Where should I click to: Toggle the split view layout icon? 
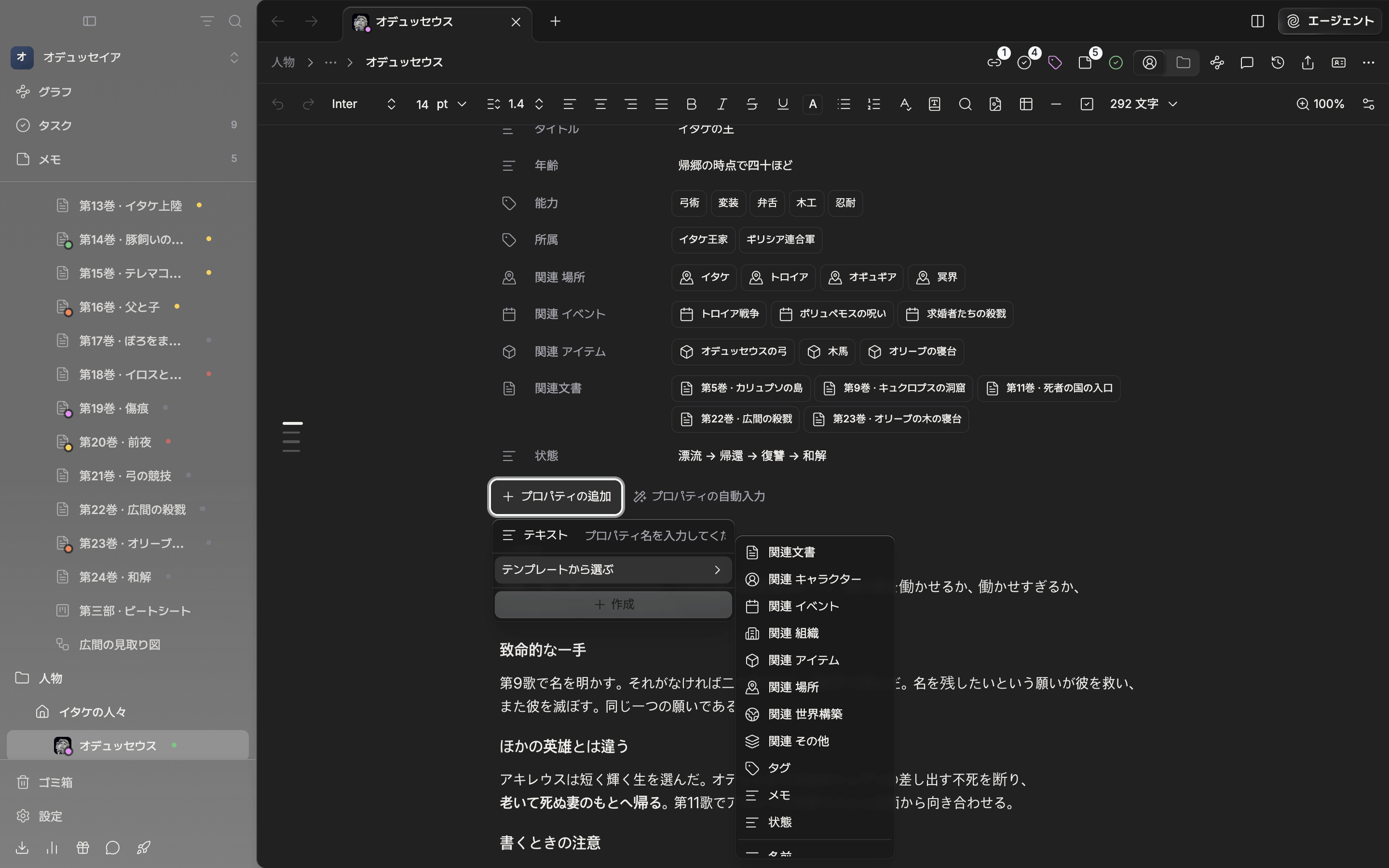point(1257,21)
